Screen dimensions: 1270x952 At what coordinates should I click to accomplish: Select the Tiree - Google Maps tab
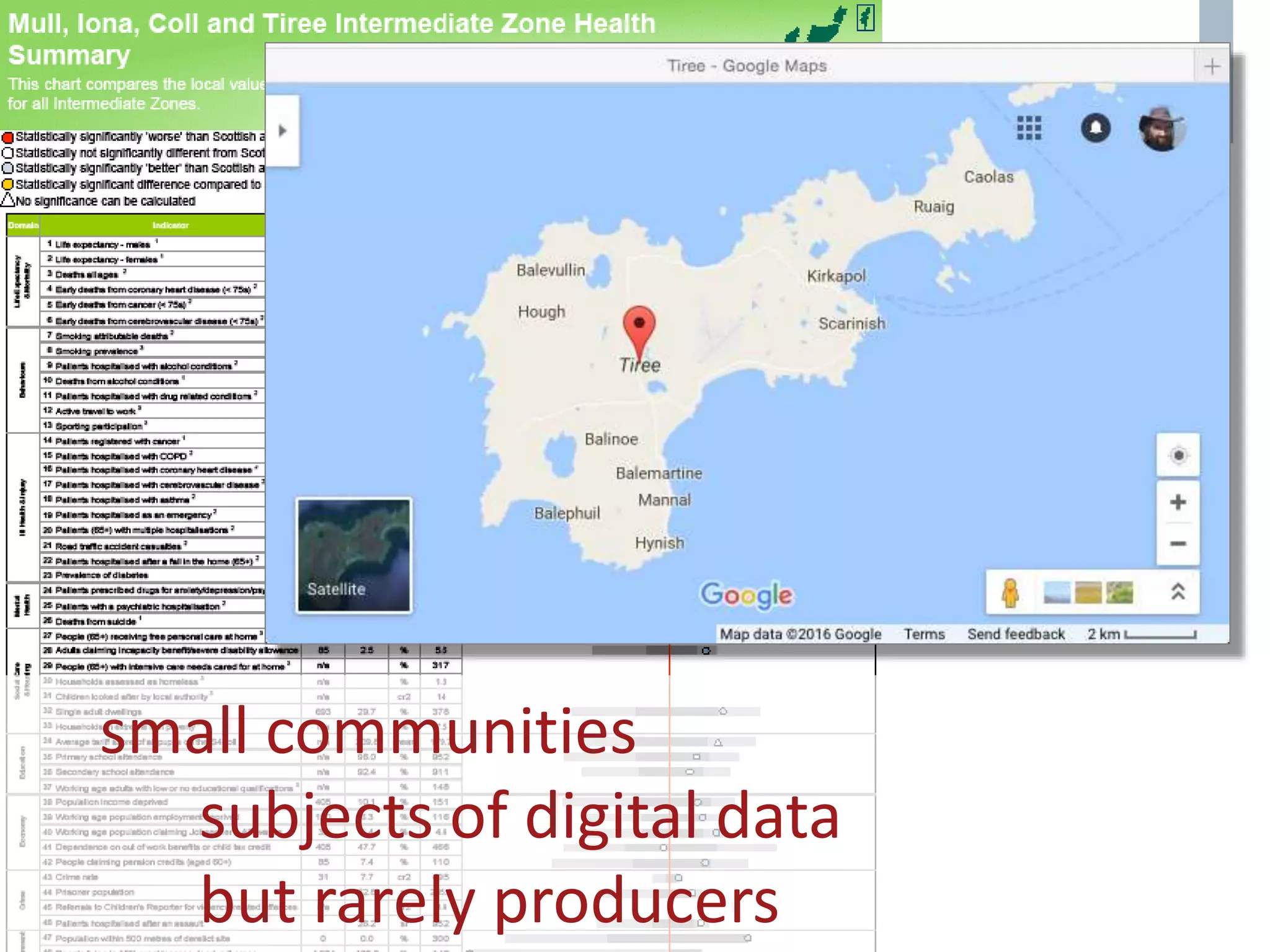[x=747, y=66]
